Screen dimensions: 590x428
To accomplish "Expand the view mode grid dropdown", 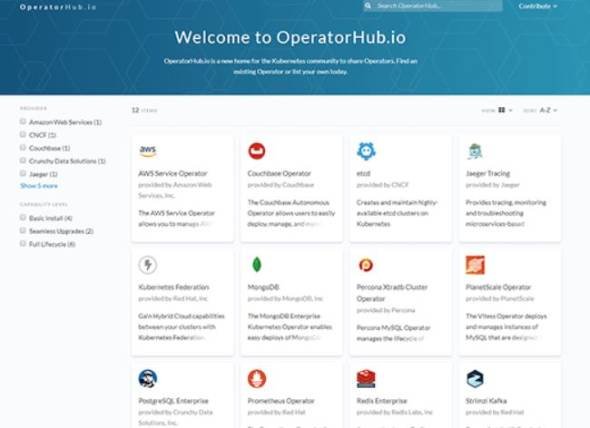I will [x=505, y=110].
